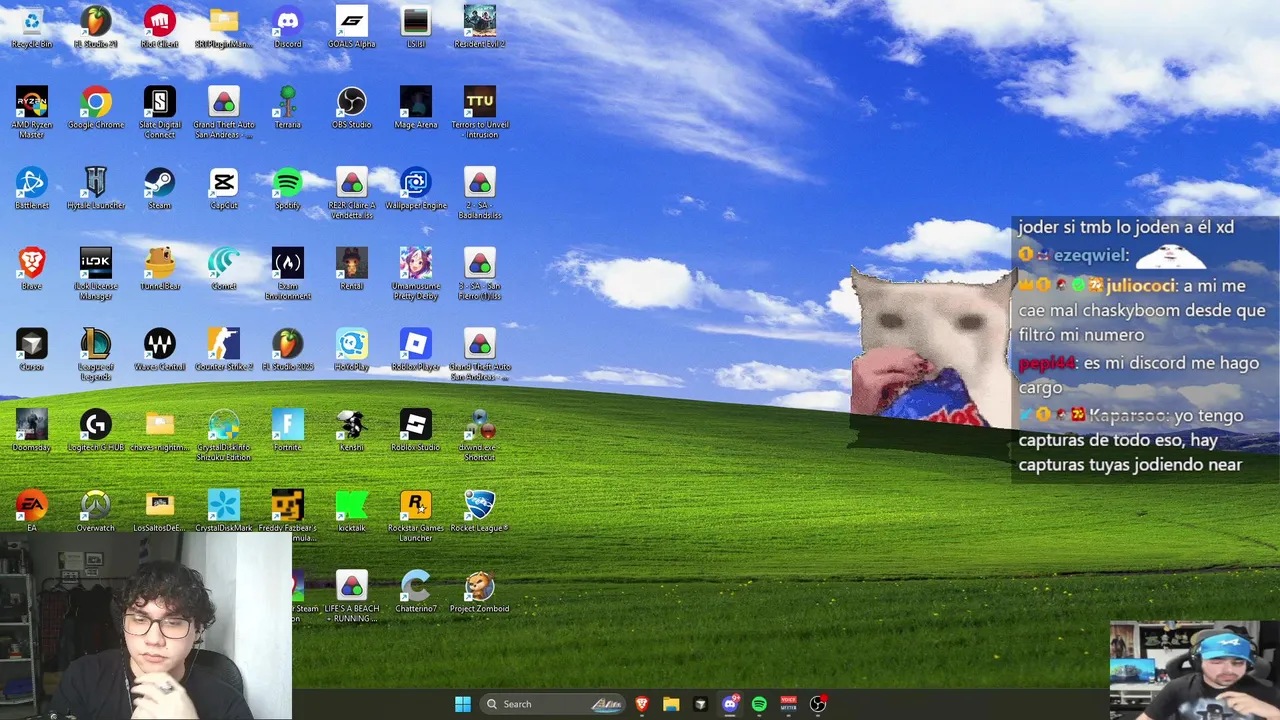Launch the Kenshi desktop shortcut
This screenshot has height=720, width=1280.
(x=352, y=430)
